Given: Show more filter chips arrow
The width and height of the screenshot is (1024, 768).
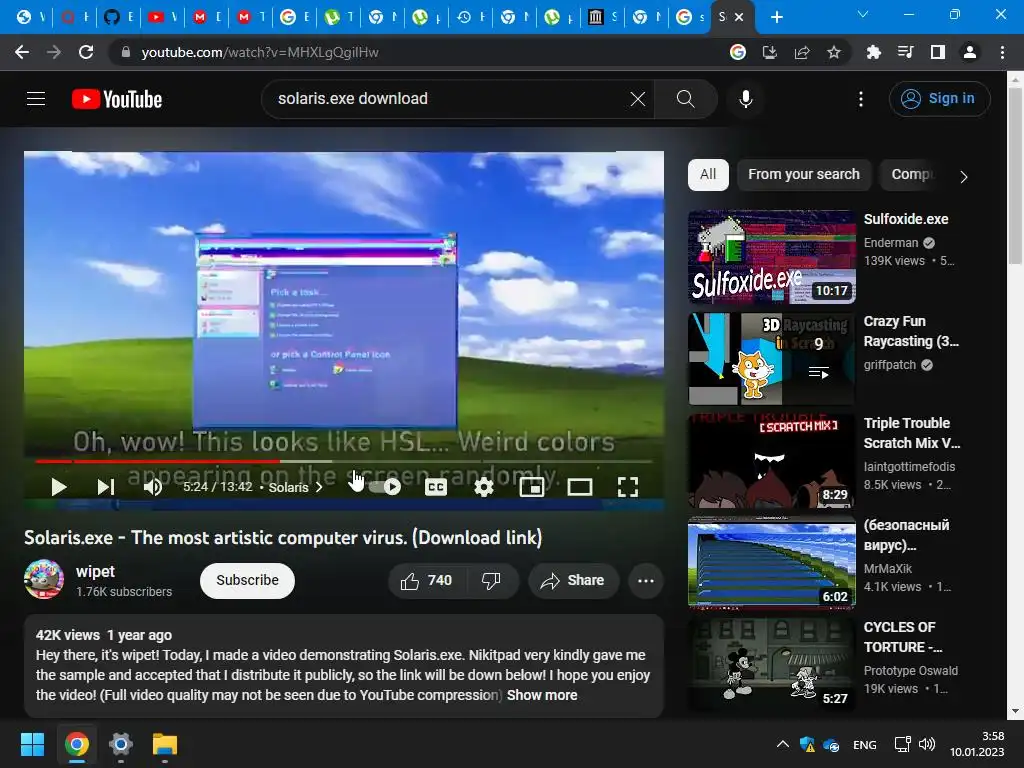Looking at the screenshot, I should 964,176.
